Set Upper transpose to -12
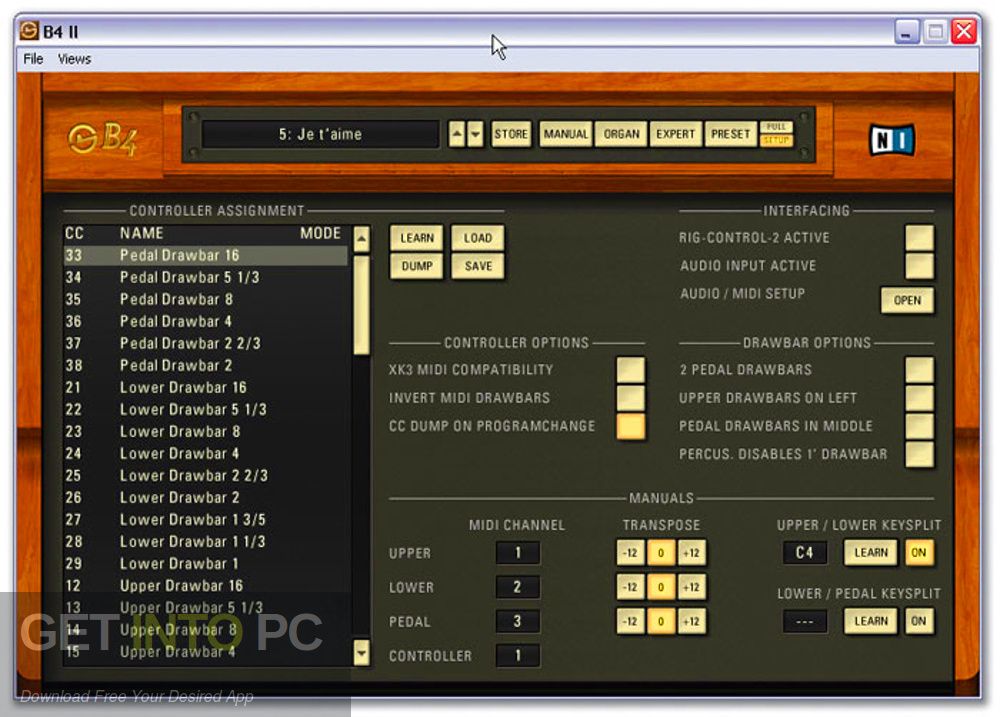 pyautogui.click(x=630, y=552)
